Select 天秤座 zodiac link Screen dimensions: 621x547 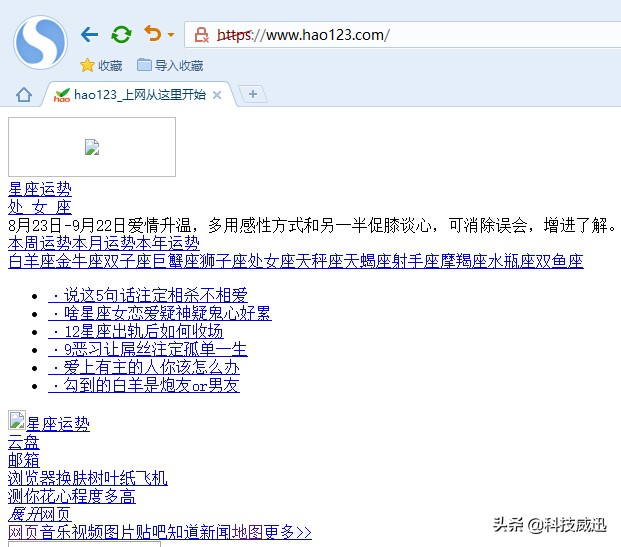(319, 261)
